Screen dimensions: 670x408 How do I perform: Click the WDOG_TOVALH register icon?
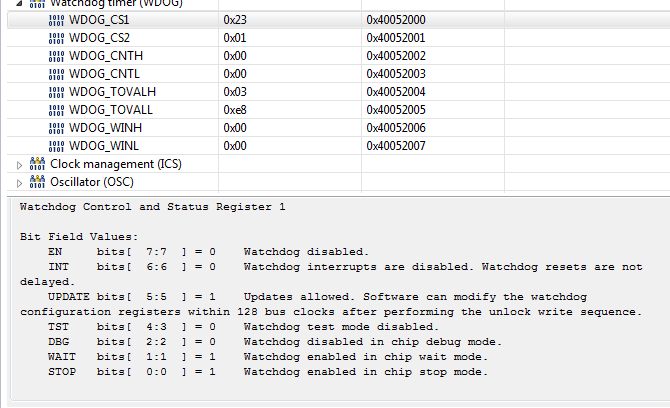click(56, 92)
